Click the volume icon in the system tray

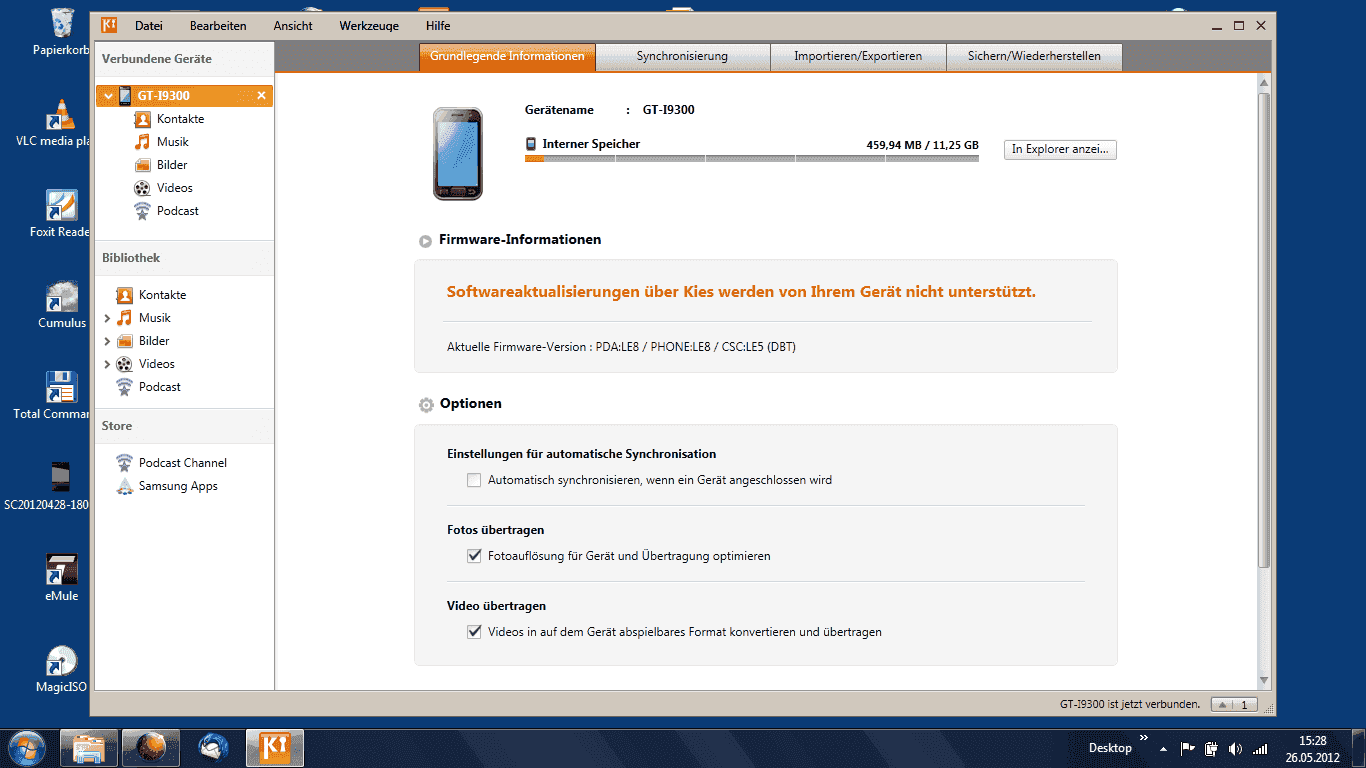coord(1236,748)
